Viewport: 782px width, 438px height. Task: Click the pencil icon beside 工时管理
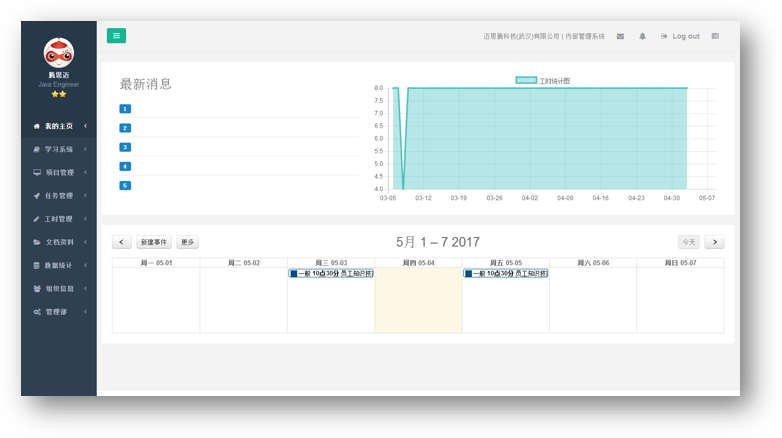point(37,219)
